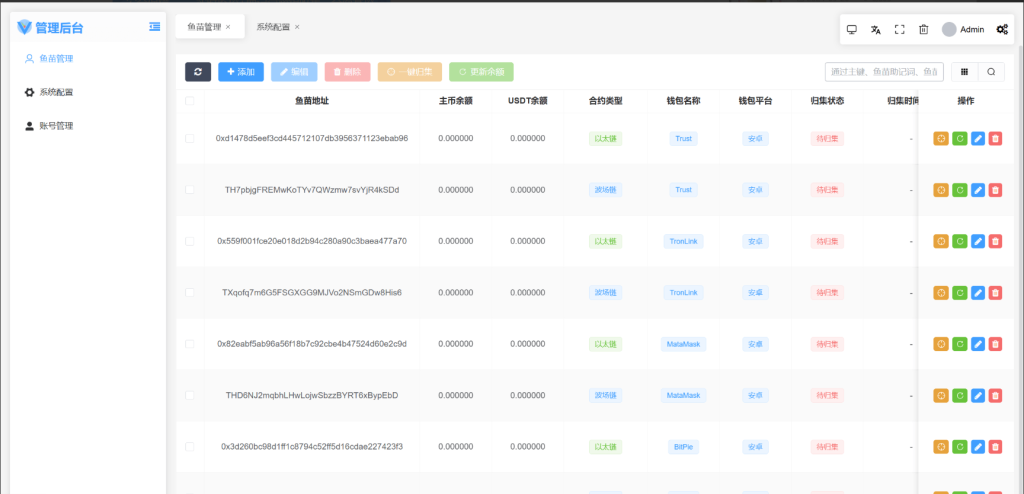This screenshot has width=1024, height=494.
Task: Click orange collect icon for 0xd1478d5eef row
Action: coord(940,139)
